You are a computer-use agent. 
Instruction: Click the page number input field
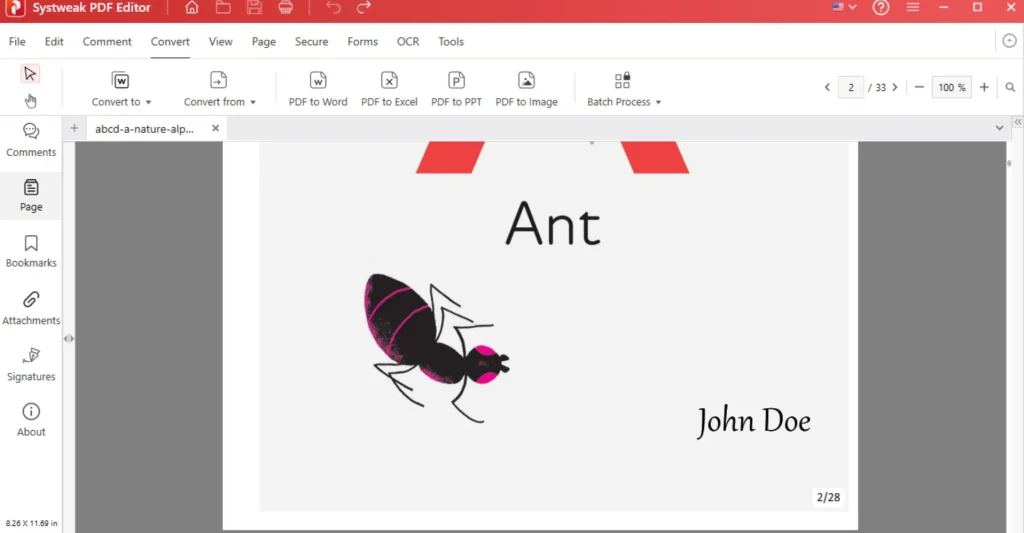(851, 87)
